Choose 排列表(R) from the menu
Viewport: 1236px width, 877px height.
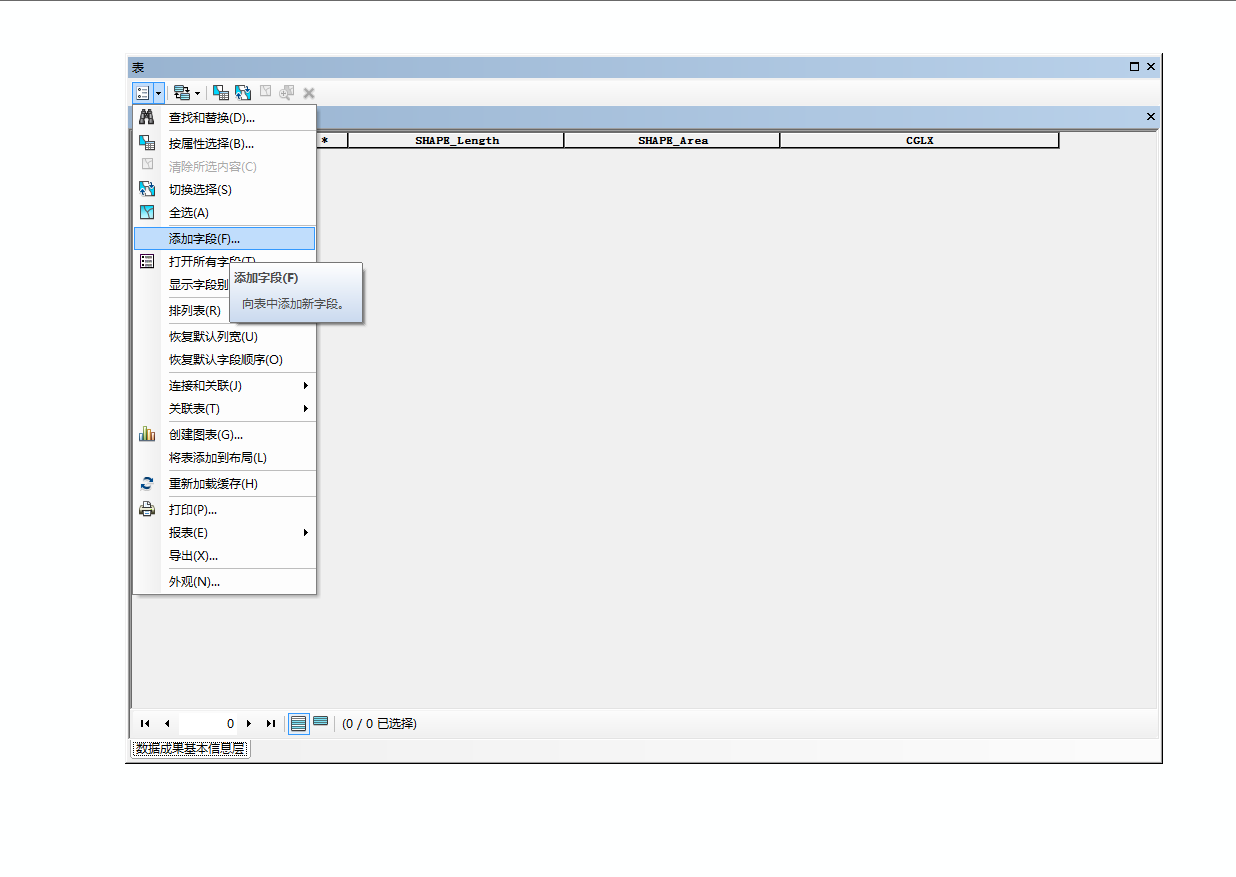pyautogui.click(x=225, y=310)
